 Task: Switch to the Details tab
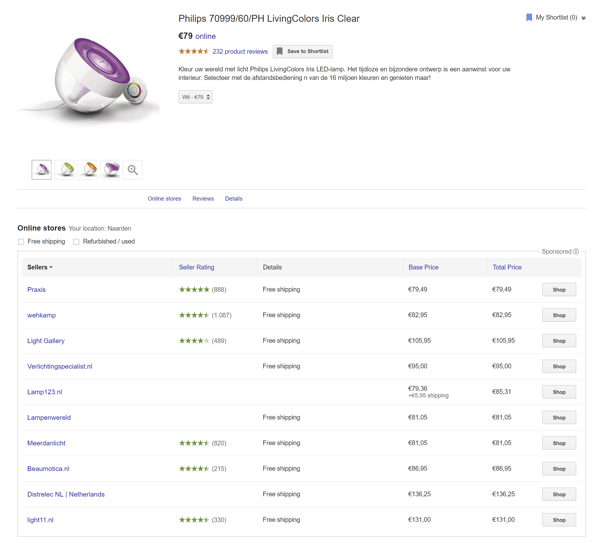tap(233, 199)
